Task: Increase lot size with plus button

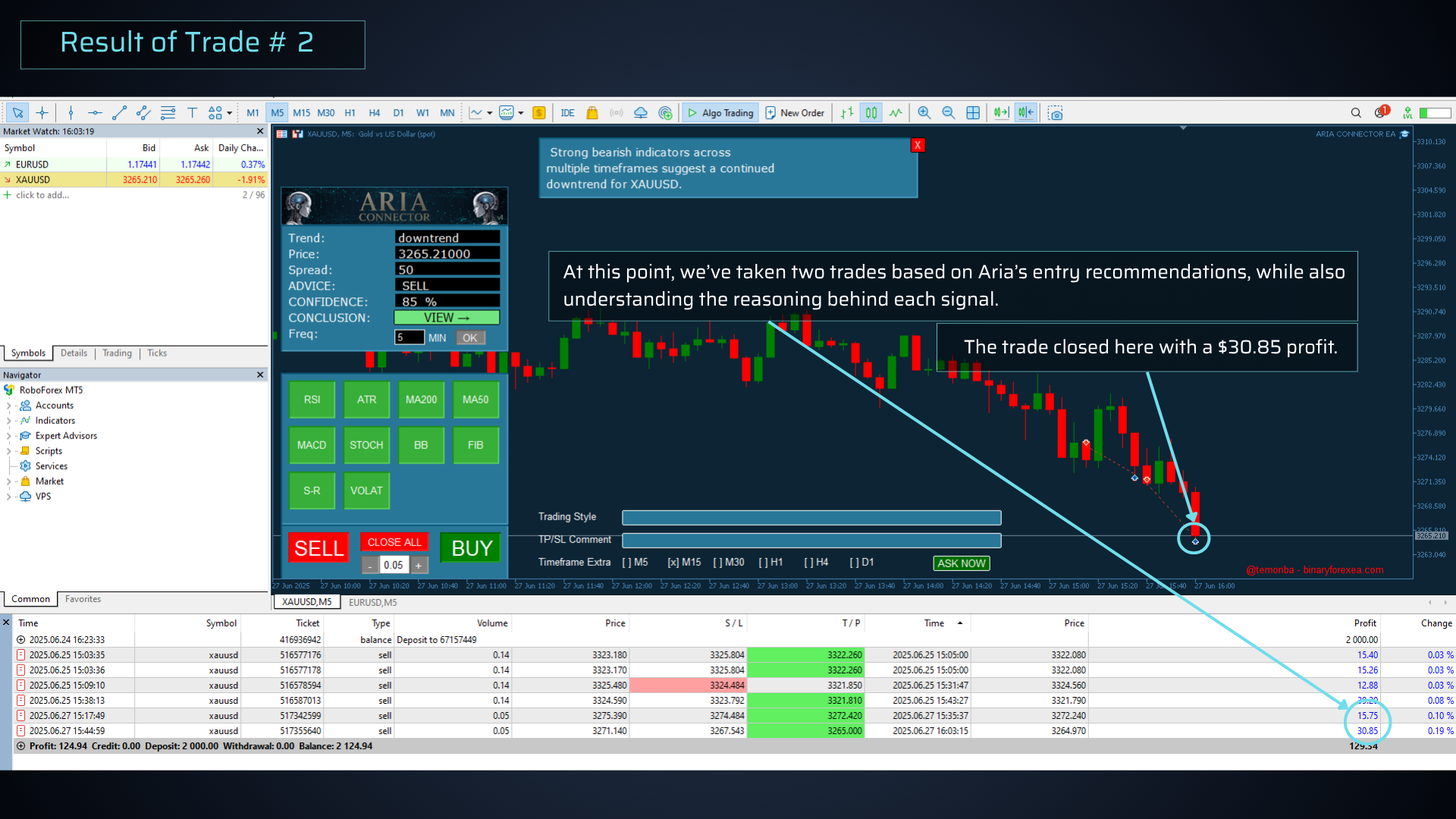Action: click(x=419, y=566)
